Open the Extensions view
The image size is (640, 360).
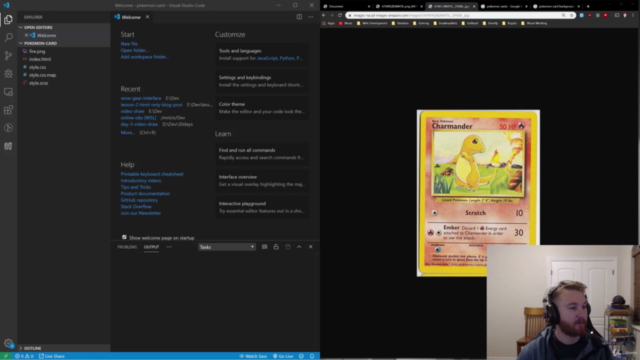coord(8,110)
